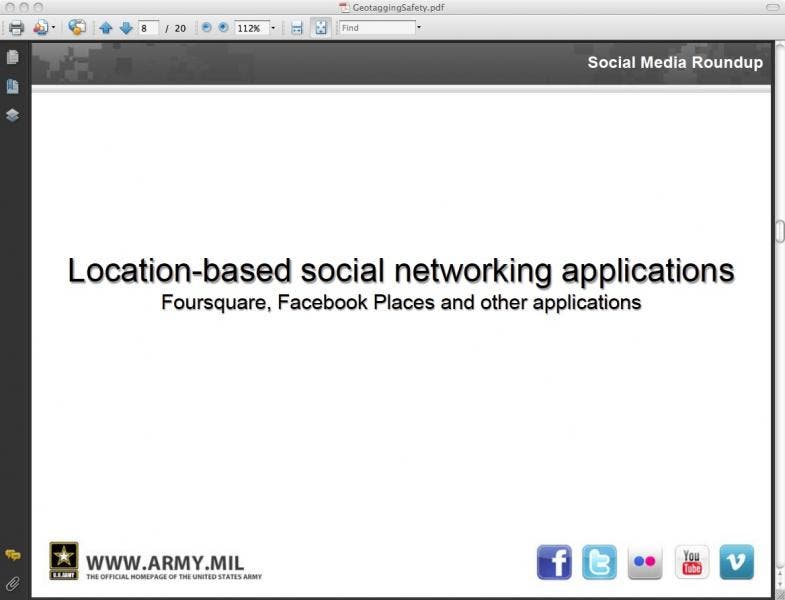
Task: Click the collaborate/share globe icon
Action: tap(77, 28)
